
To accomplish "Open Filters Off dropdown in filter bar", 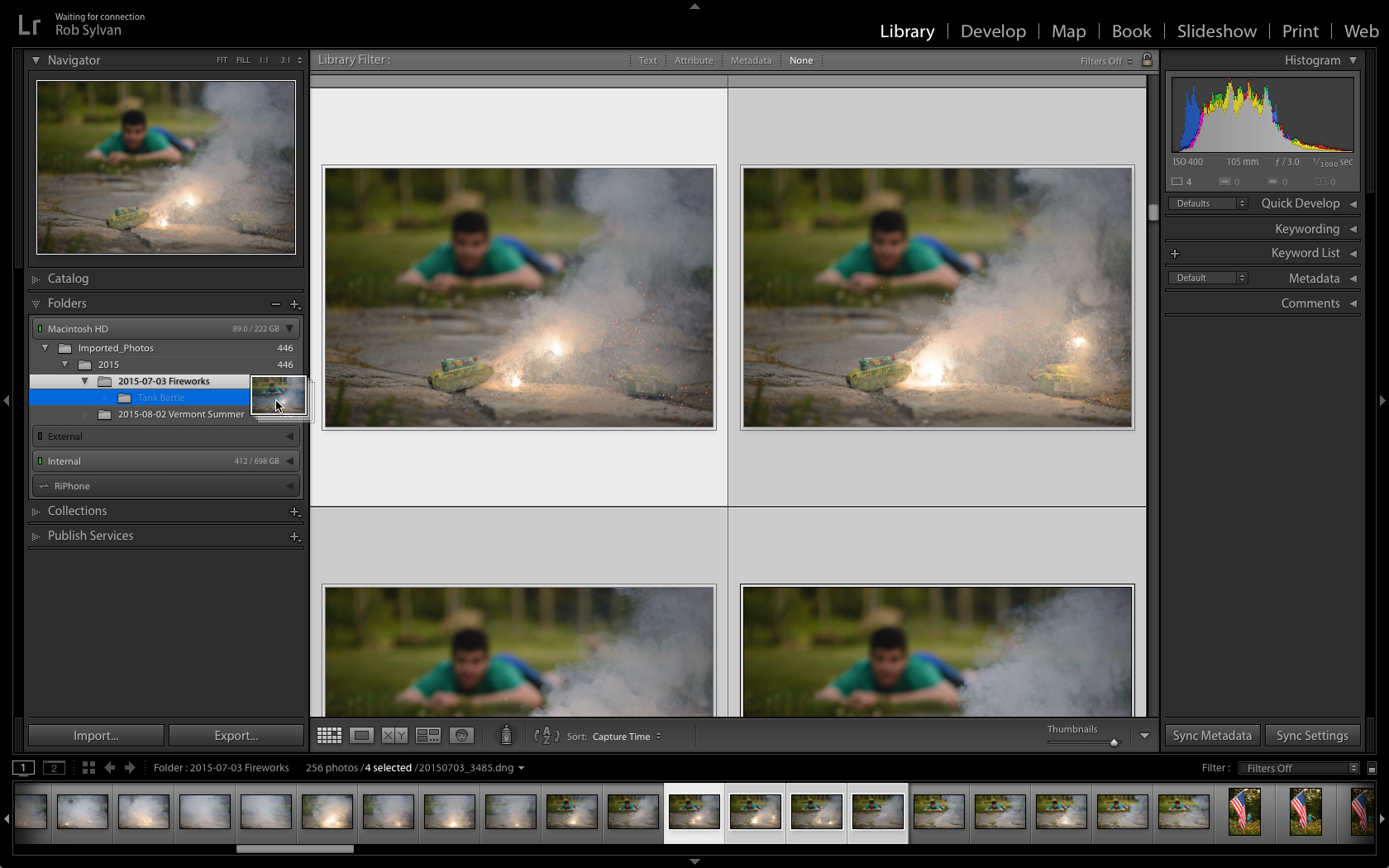I will pos(1106,61).
